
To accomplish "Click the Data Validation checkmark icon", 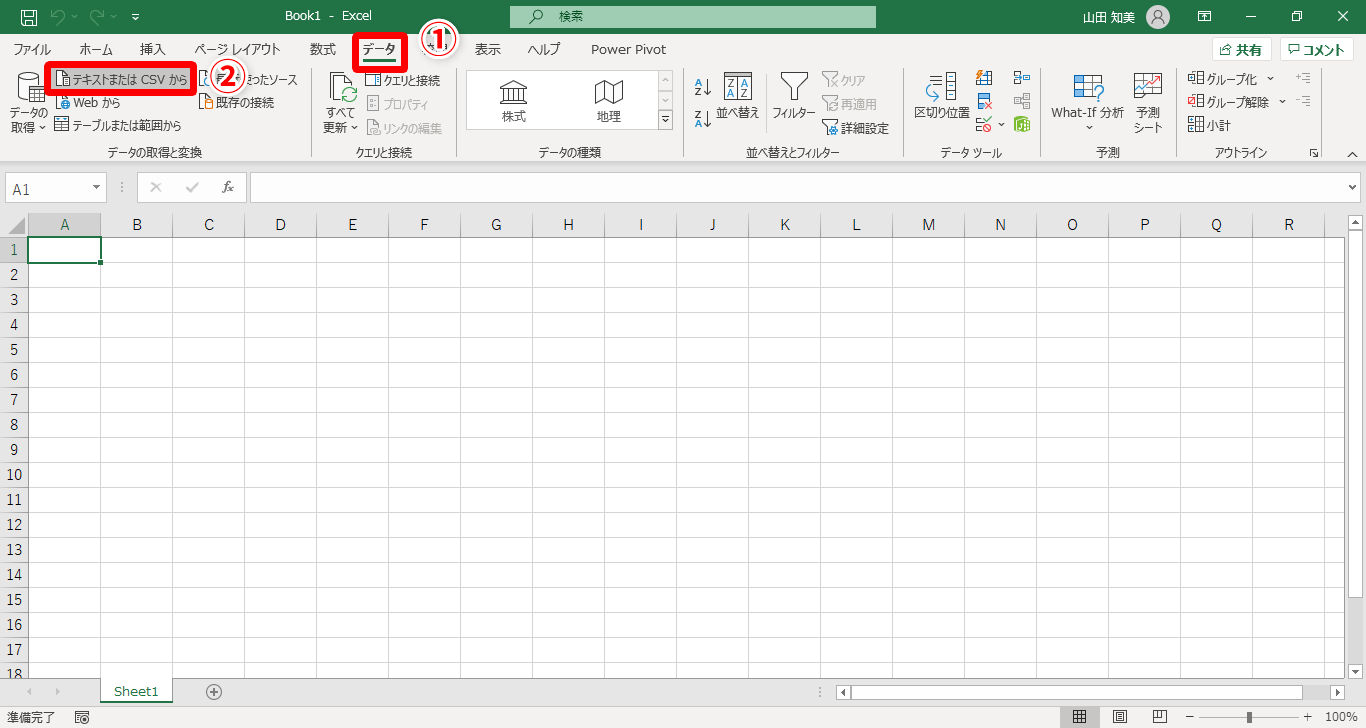I will coord(984,125).
